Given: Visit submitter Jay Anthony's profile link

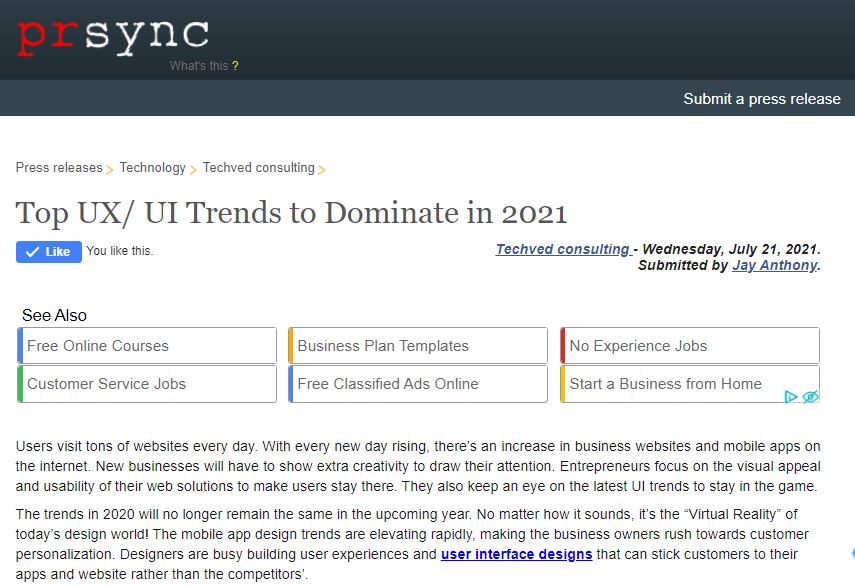Looking at the screenshot, I should [x=774, y=265].
